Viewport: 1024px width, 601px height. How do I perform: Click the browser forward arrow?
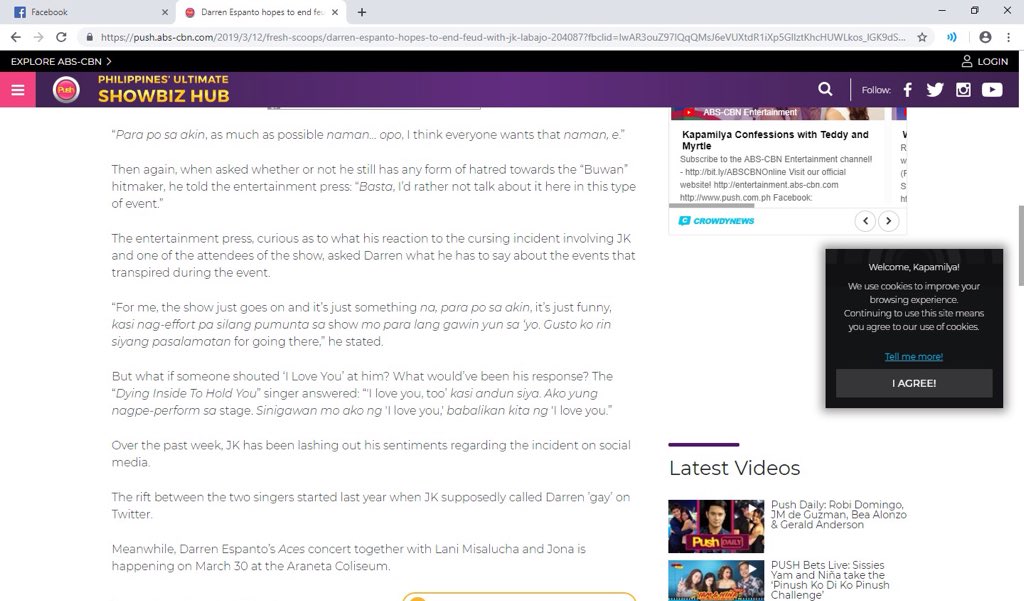coord(39,37)
